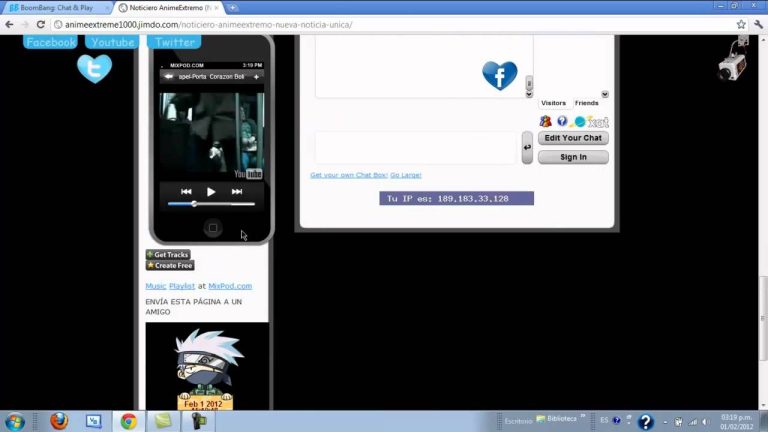Click the MixPod player back arrow
This screenshot has height=432, width=768.
pos(168,76)
